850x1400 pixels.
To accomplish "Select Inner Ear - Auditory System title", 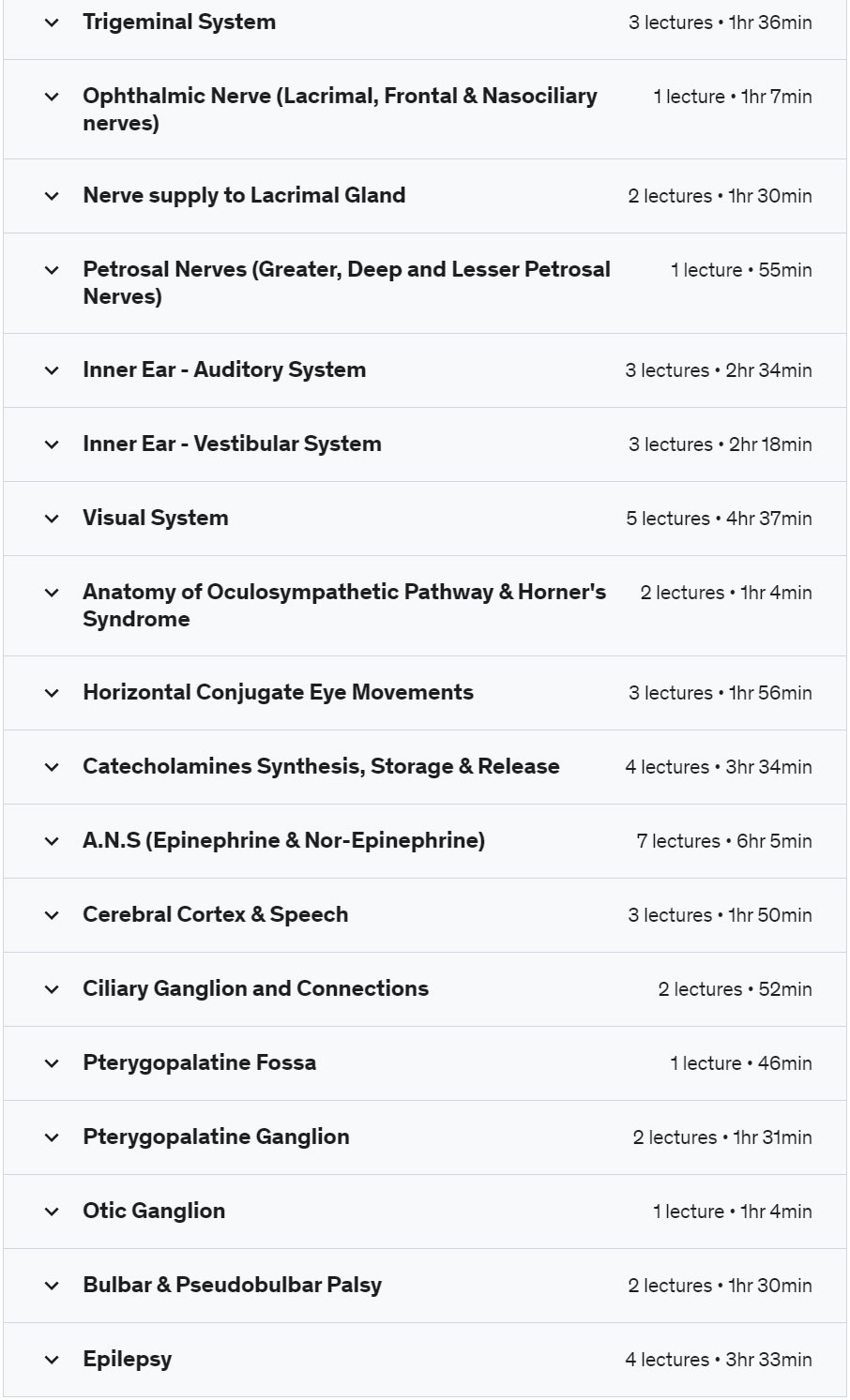I will tap(224, 370).
